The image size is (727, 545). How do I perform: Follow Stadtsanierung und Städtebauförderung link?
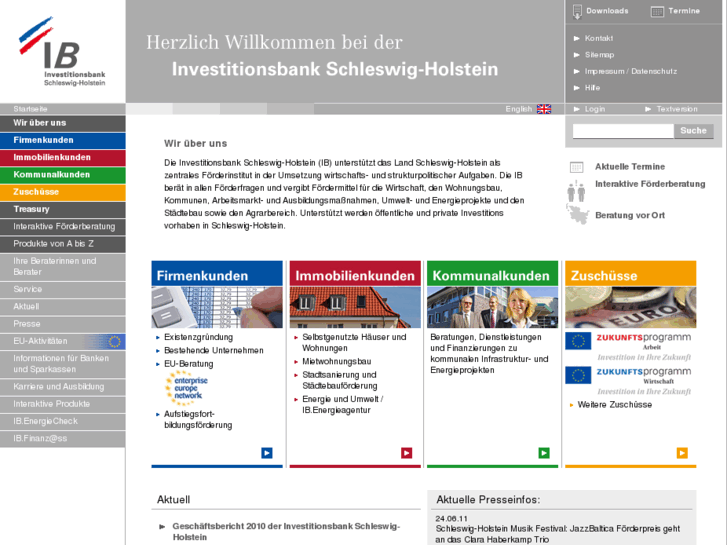[x=340, y=380]
